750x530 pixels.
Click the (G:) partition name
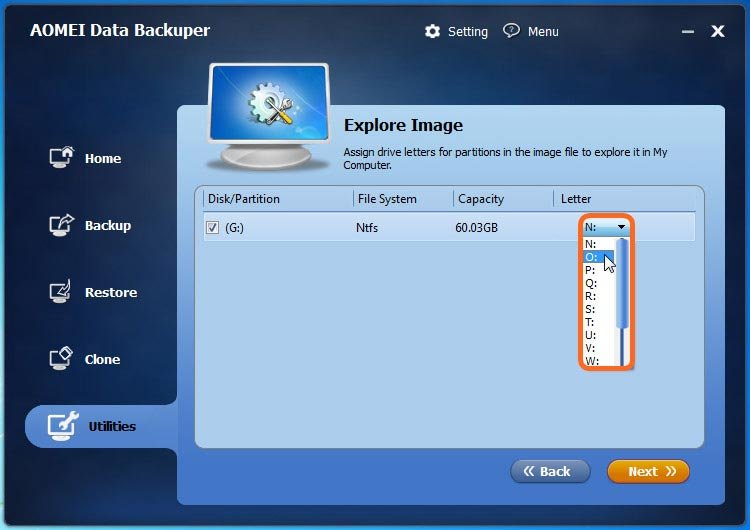tap(234, 228)
